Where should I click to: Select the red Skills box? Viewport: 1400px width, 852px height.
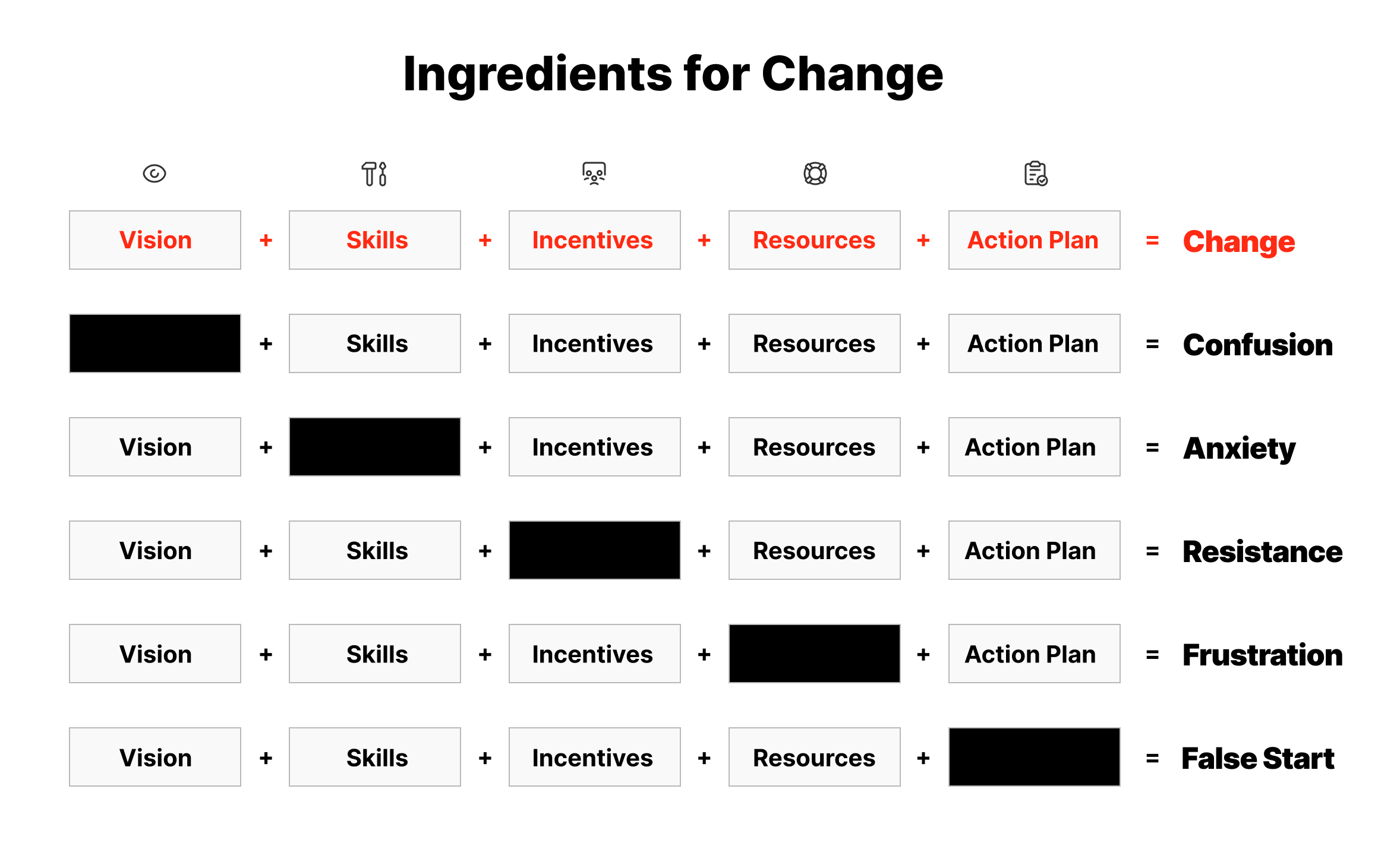[375, 240]
